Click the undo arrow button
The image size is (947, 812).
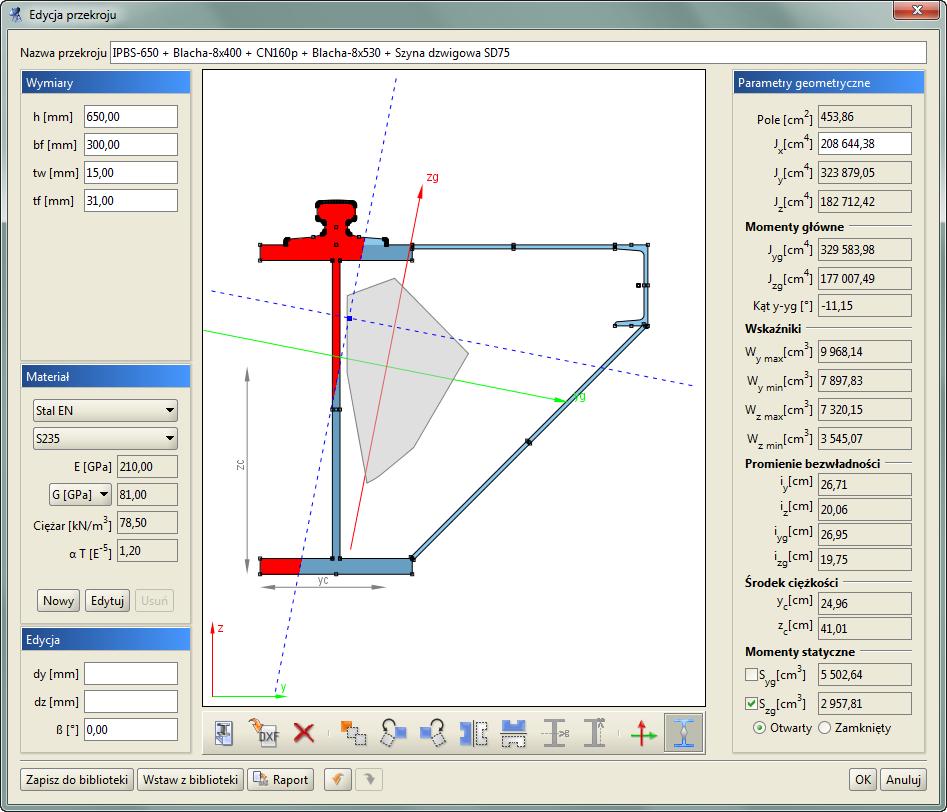(x=338, y=779)
